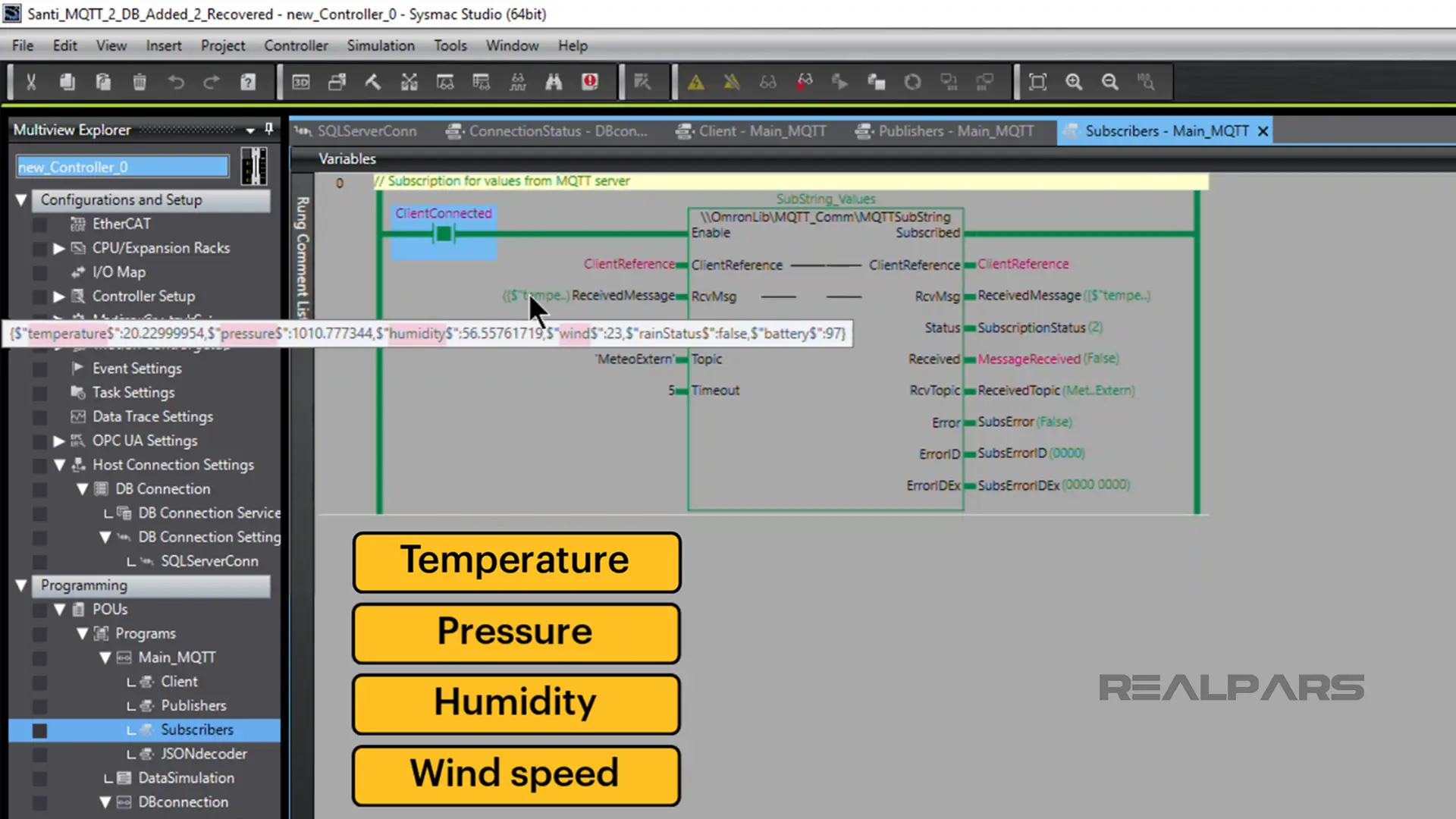Click the Build hammer icon
The image size is (1456, 819).
click(373, 82)
